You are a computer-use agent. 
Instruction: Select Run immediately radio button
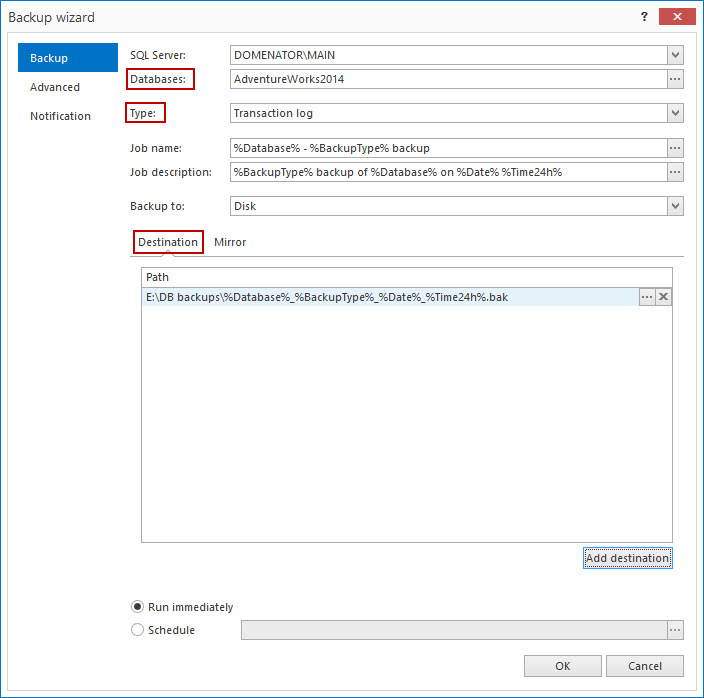(x=137, y=607)
